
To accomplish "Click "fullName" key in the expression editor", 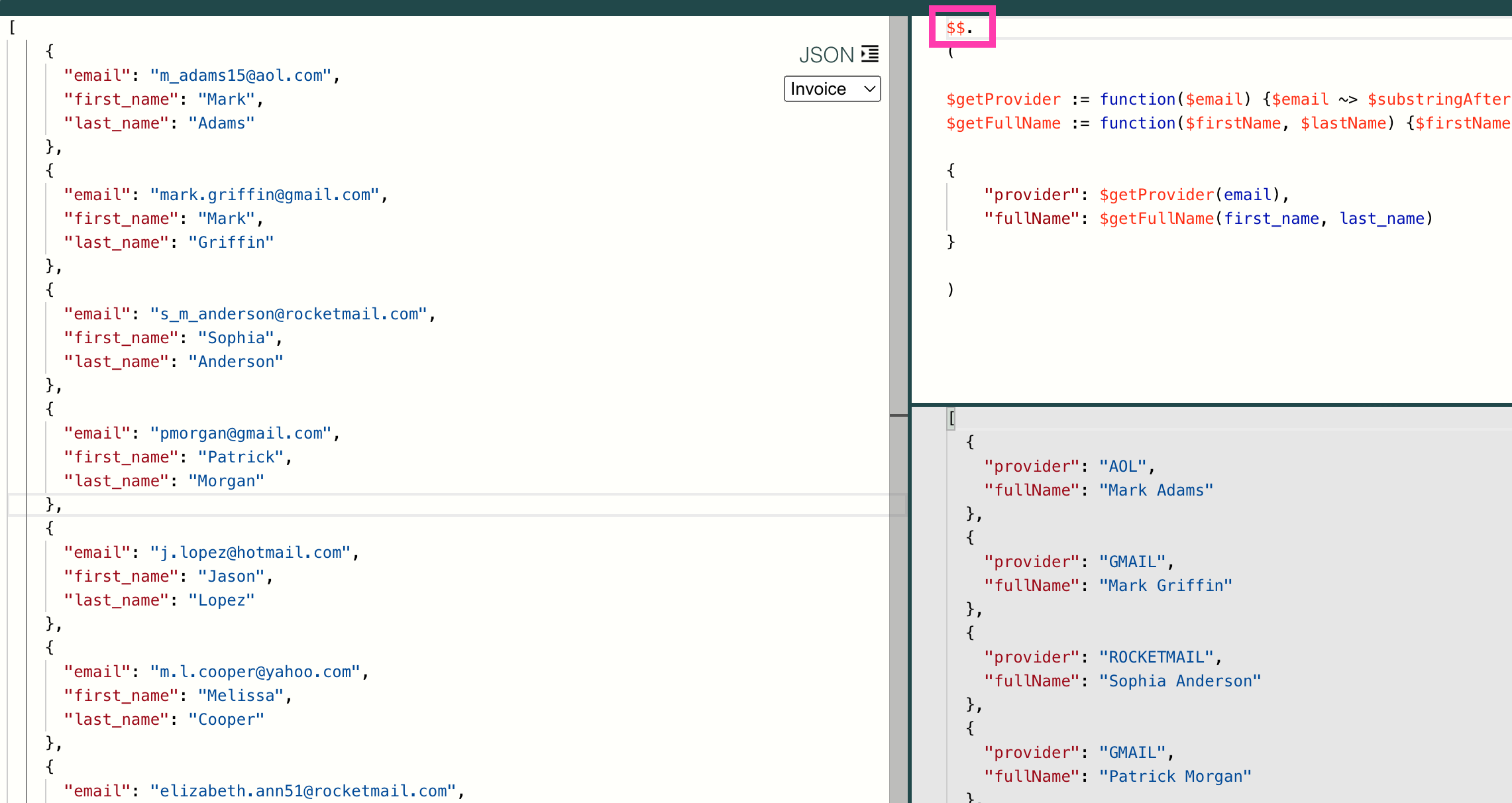I will 1032,219.
